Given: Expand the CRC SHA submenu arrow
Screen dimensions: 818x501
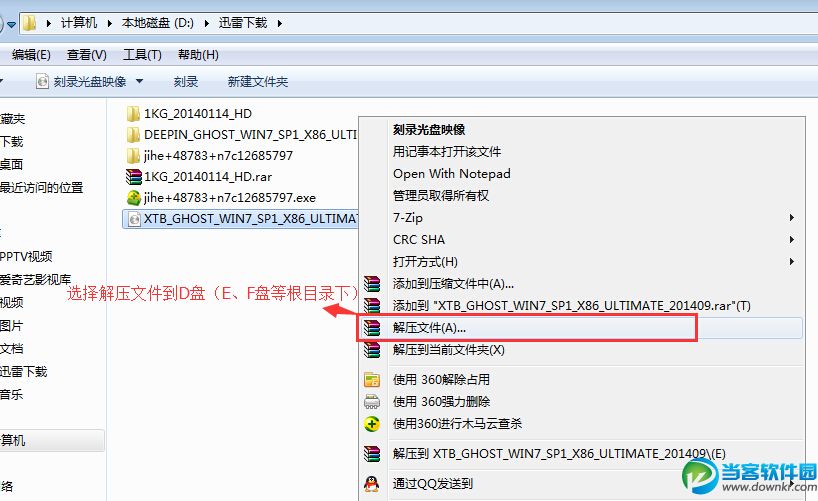Looking at the screenshot, I should pyautogui.click(x=791, y=240).
